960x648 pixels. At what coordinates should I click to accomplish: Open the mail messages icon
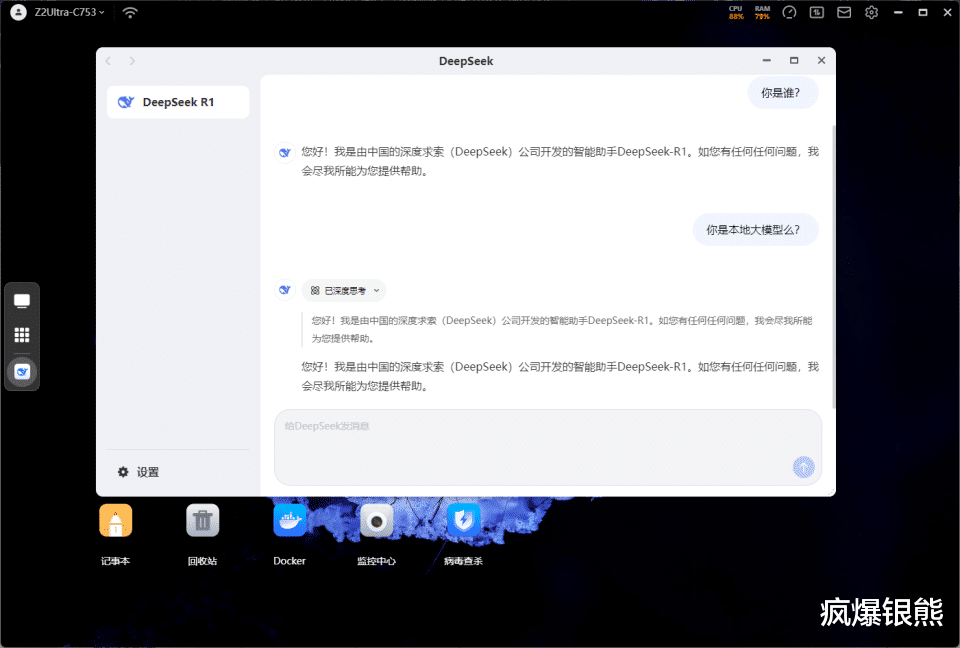(x=844, y=12)
